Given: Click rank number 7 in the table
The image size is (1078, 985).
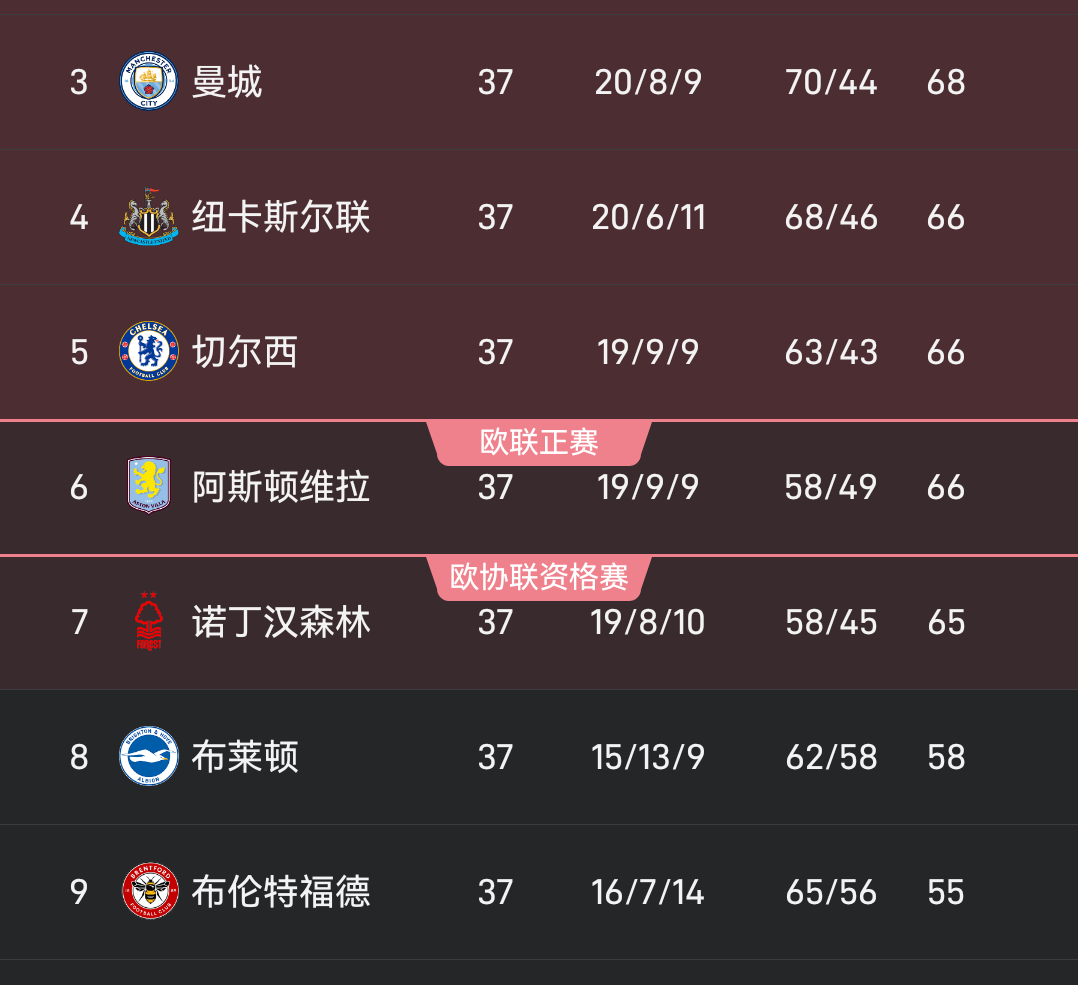Looking at the screenshot, I should coord(78,622).
